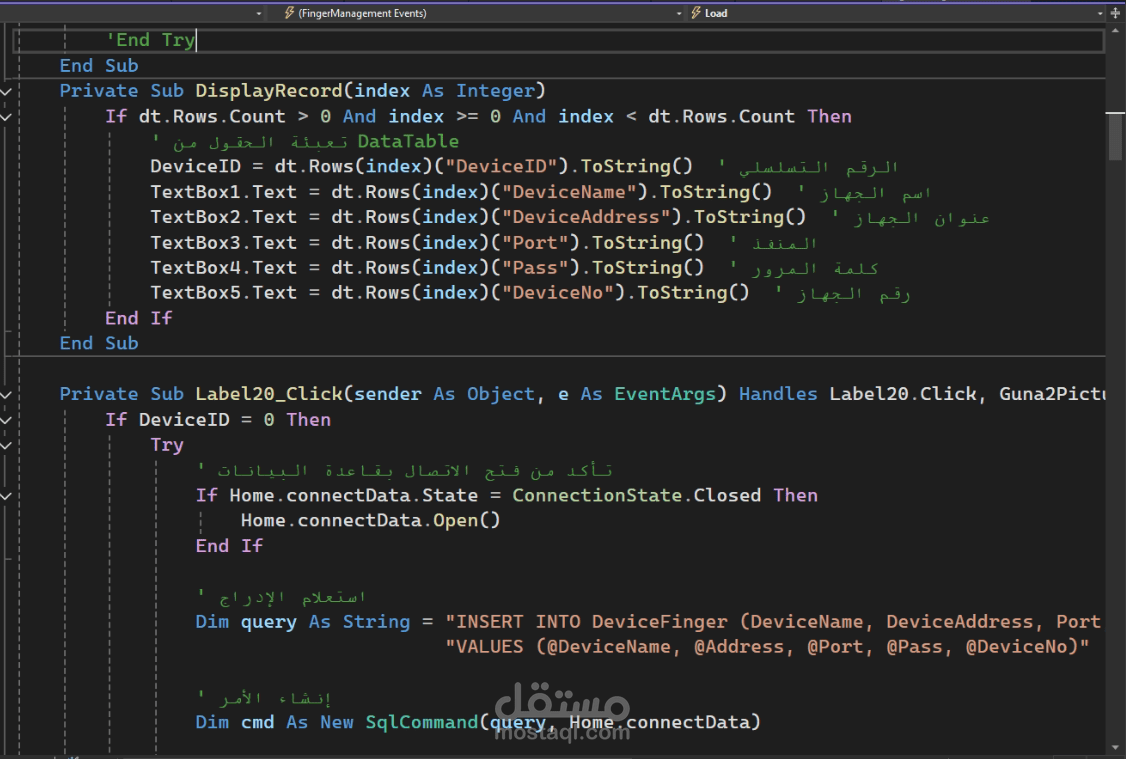This screenshot has width=1126, height=759.
Task: Click the "Port" string in TextBox3 line
Action: pyautogui.click(x=534, y=243)
